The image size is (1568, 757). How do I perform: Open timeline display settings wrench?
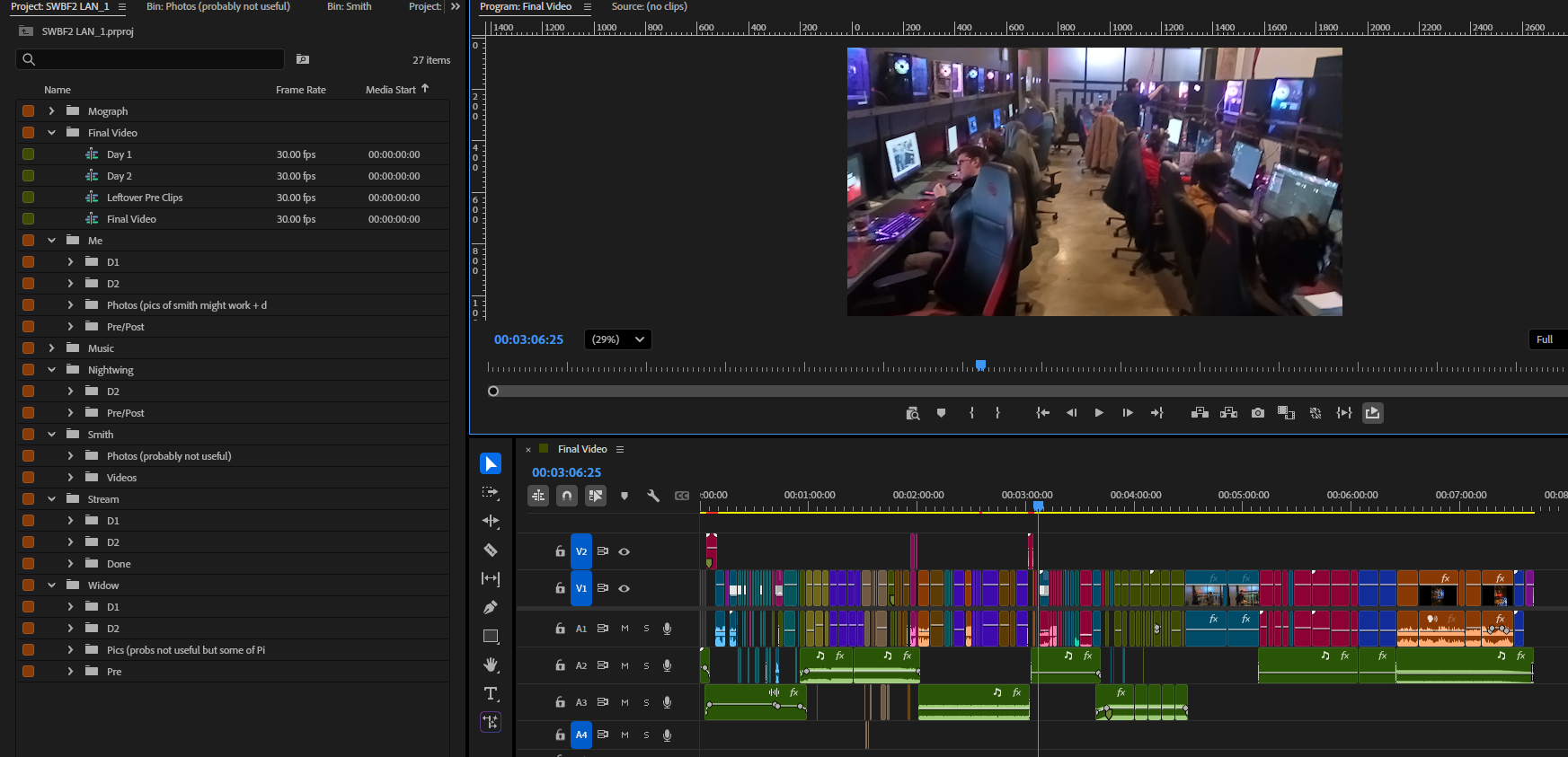653,496
